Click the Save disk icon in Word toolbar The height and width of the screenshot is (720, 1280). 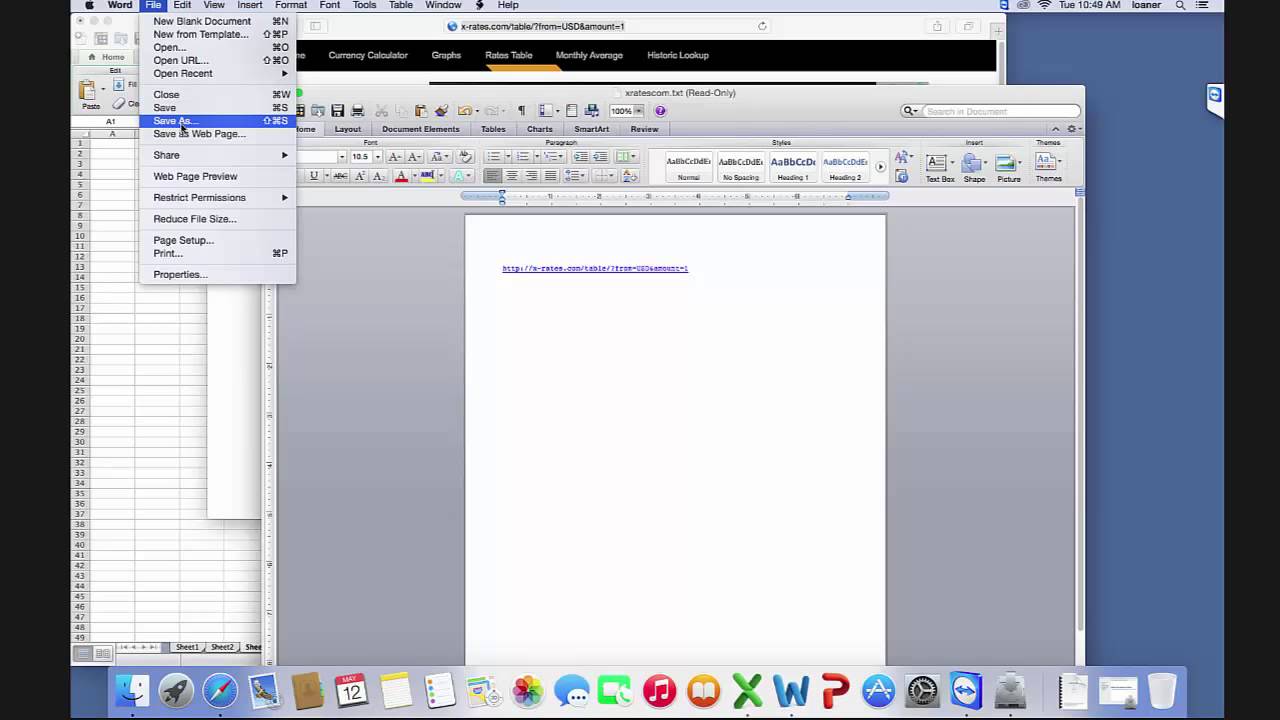click(x=338, y=111)
